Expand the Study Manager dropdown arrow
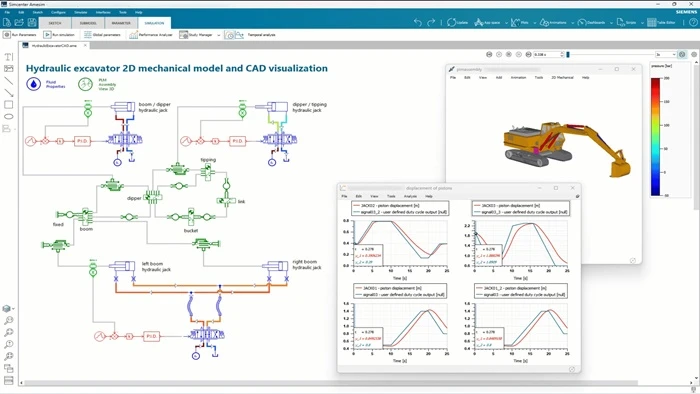Viewport: 700px width, 394px height. click(219, 35)
